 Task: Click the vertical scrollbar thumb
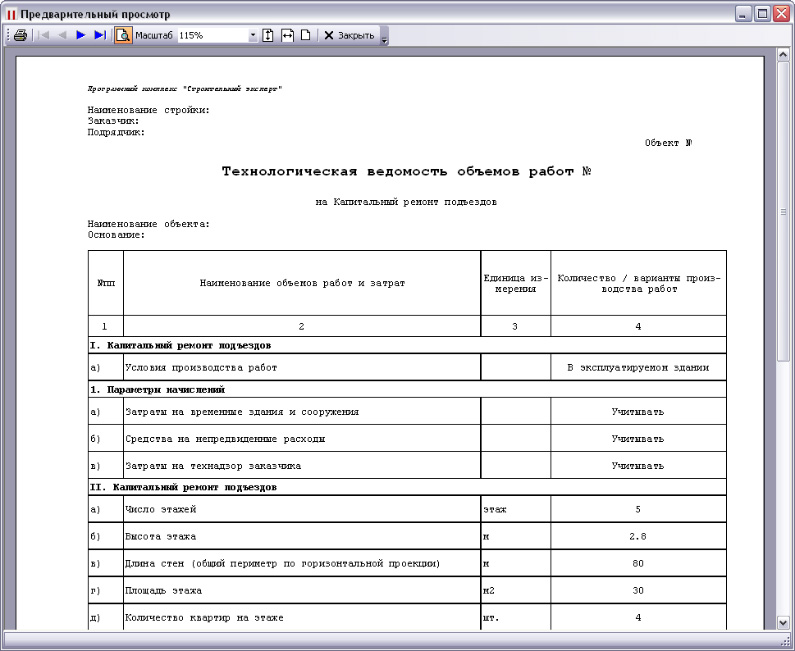[783, 211]
